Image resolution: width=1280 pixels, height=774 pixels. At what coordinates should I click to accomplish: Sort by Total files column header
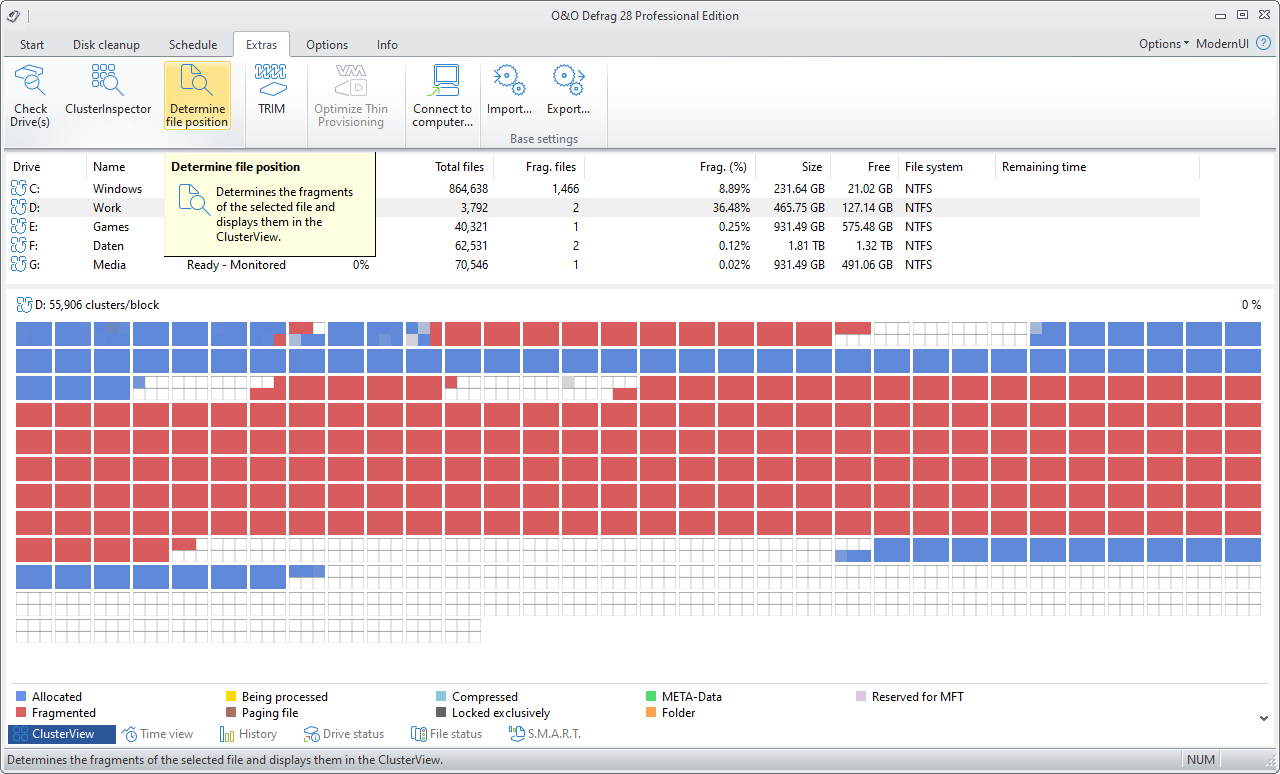click(x=459, y=167)
